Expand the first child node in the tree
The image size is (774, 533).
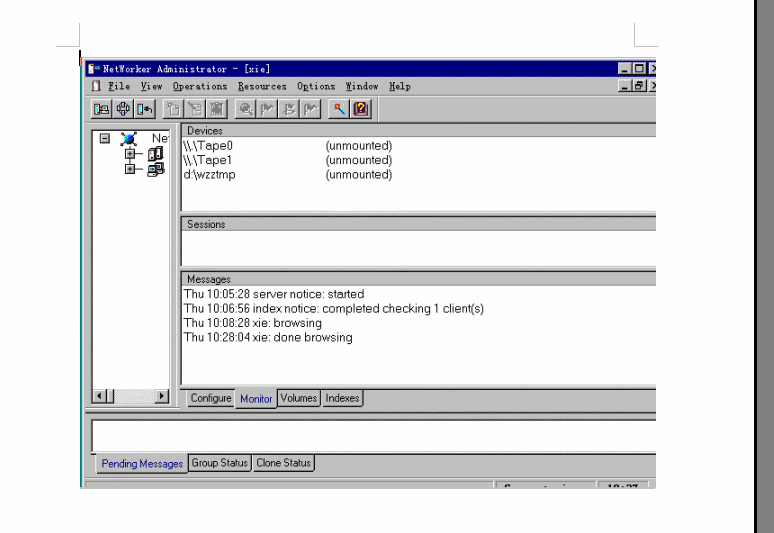tap(130, 154)
